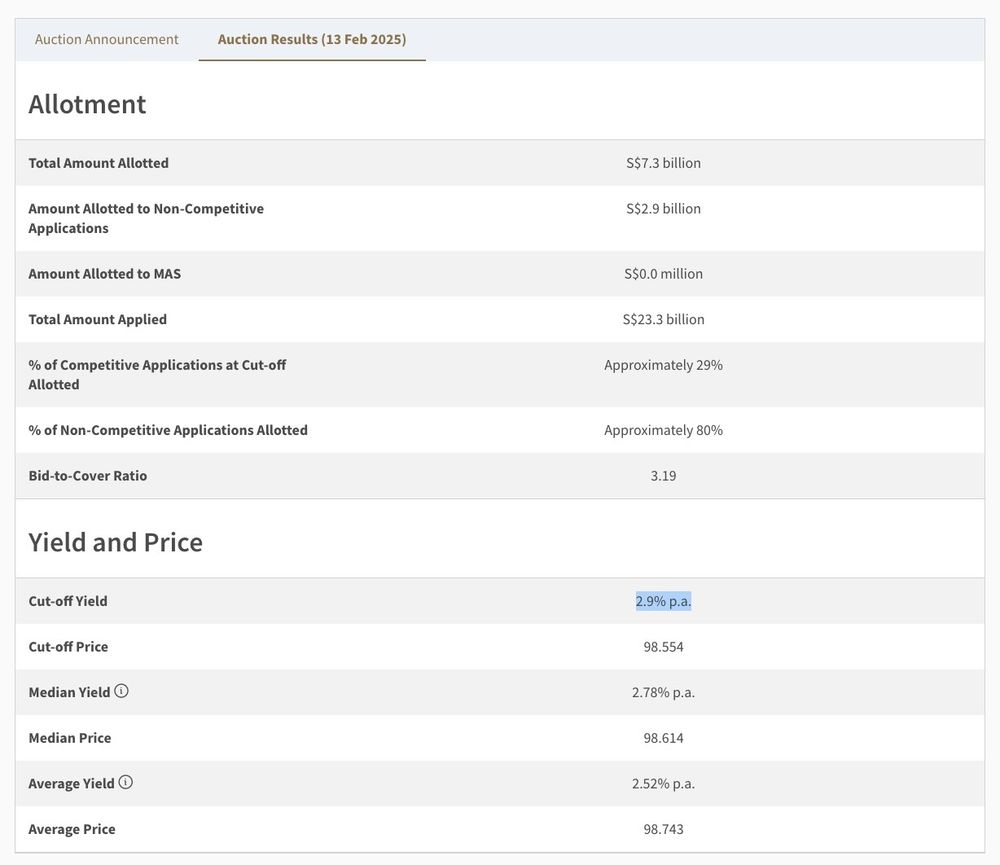Click the Approximately 29% value

tap(663, 365)
